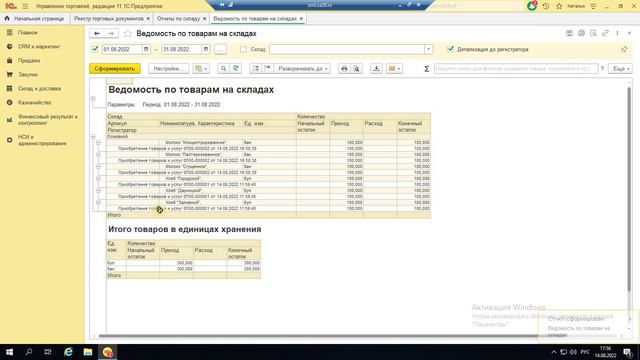
Task: Open the Закупки section
Action: click(x=28, y=75)
